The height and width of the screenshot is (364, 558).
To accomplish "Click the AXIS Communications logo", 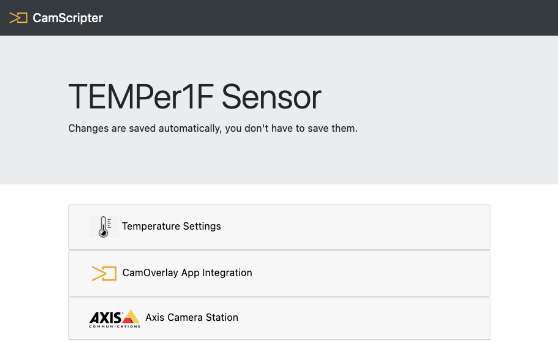I will pyautogui.click(x=114, y=318).
